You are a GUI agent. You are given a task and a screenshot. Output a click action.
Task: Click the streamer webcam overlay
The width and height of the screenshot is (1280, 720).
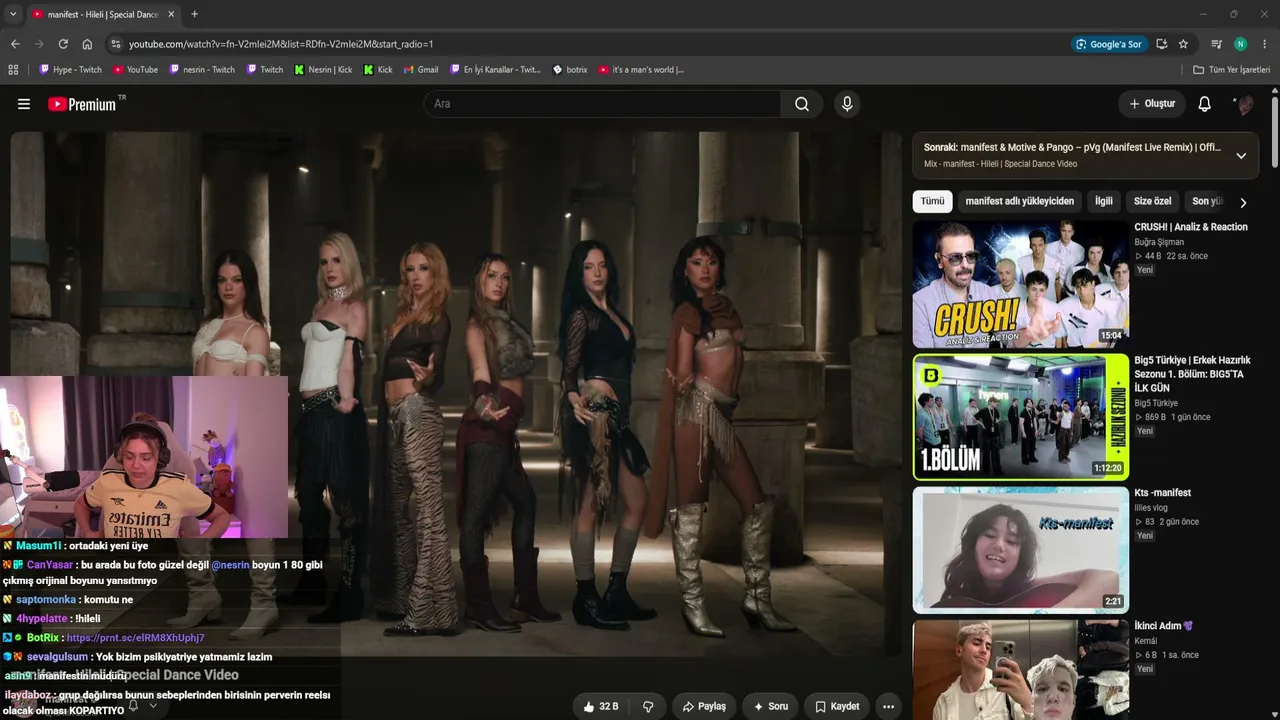pyautogui.click(x=144, y=457)
